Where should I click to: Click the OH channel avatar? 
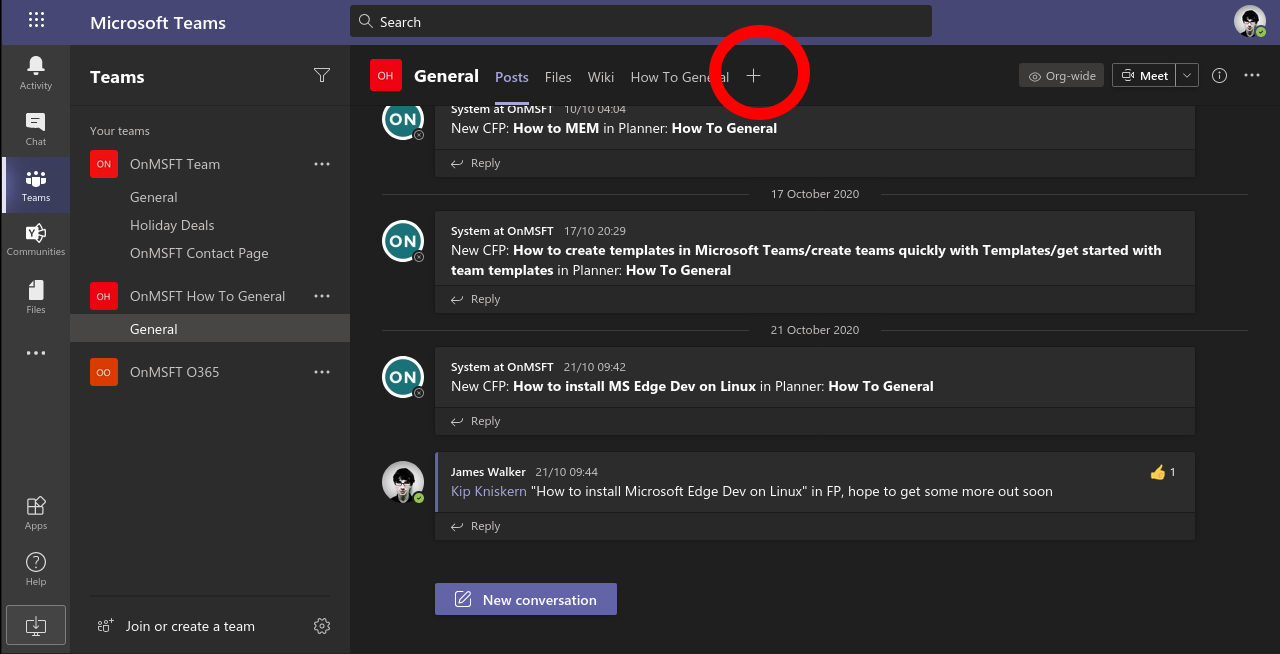(x=385, y=75)
